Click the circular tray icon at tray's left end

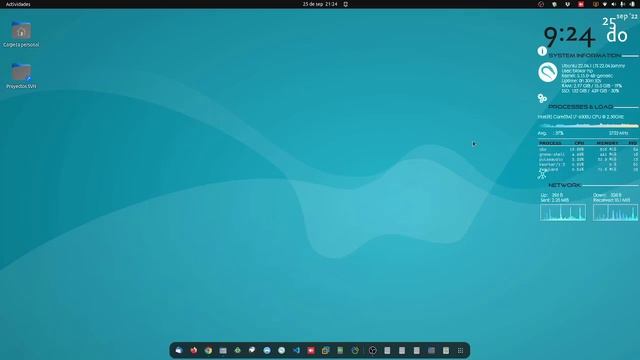click(541, 4)
